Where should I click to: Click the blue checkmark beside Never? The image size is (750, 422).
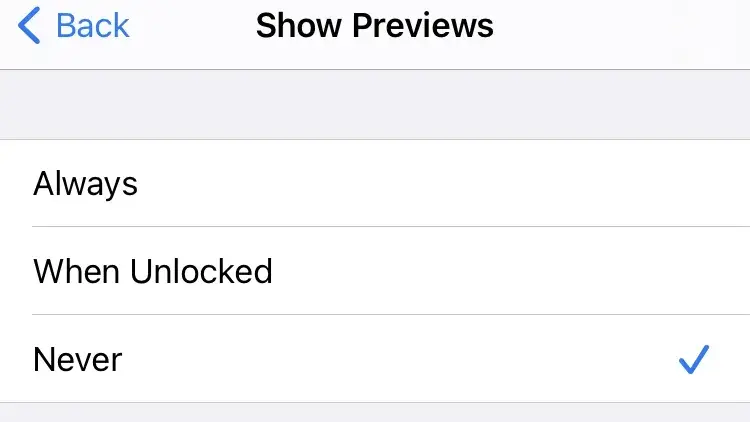click(x=694, y=359)
